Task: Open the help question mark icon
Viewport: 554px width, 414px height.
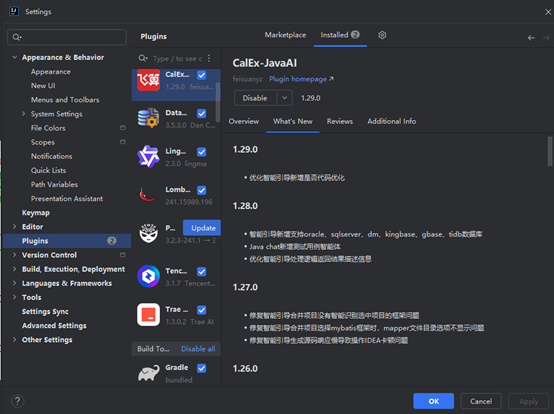Action: tap(18, 401)
